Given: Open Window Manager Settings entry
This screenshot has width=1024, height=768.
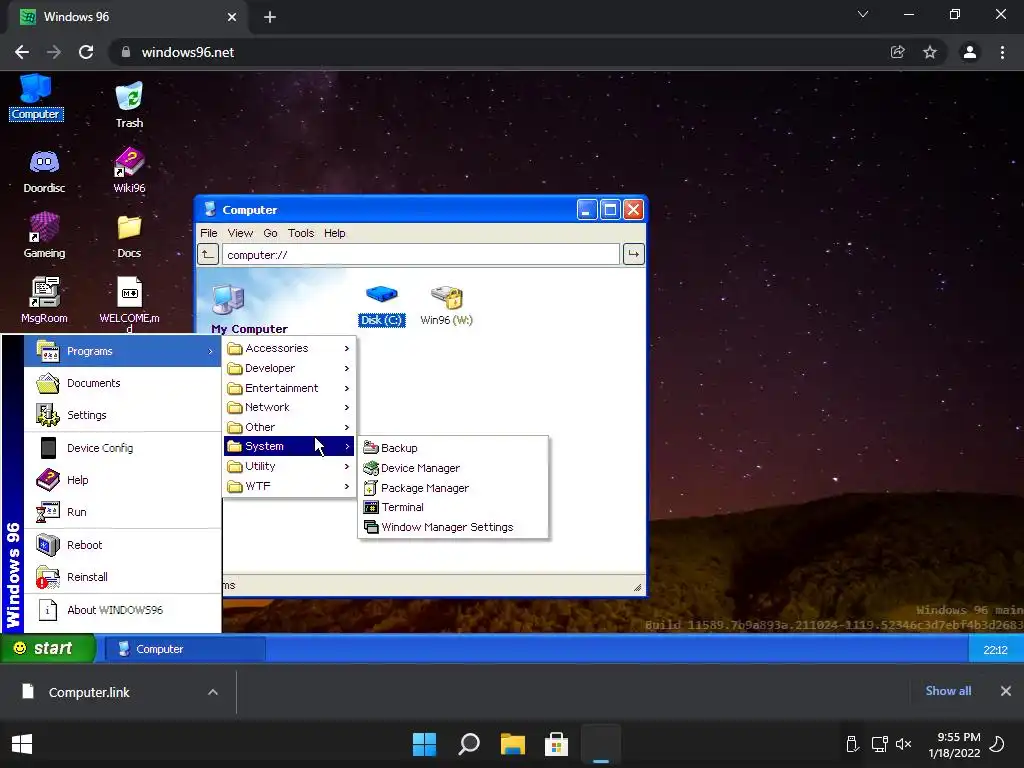Looking at the screenshot, I should pyautogui.click(x=453, y=527).
